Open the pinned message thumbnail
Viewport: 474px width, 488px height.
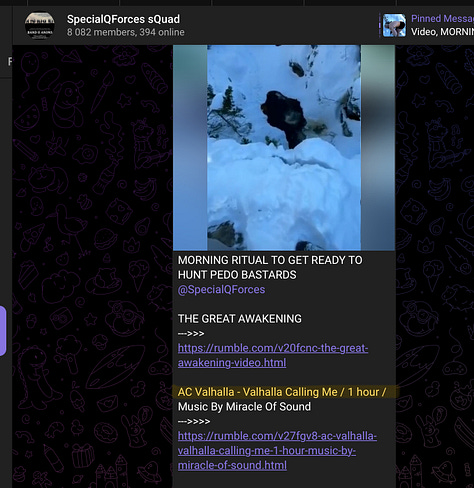(x=394, y=25)
